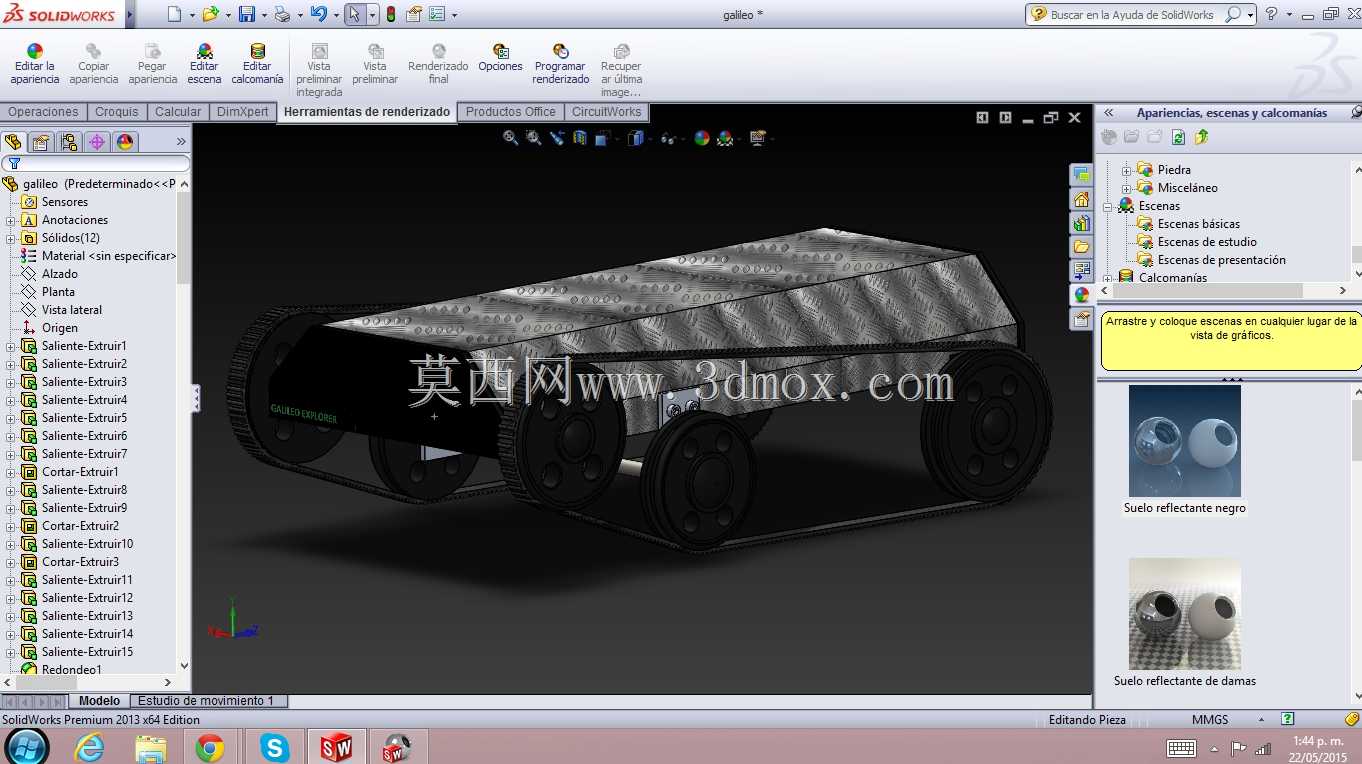Create a new document icon
The width and height of the screenshot is (1362, 764).
[174, 14]
